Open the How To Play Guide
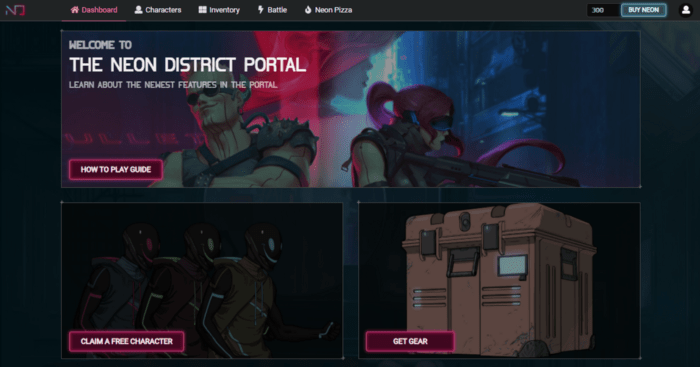This screenshot has height=367, width=700. coord(116,170)
